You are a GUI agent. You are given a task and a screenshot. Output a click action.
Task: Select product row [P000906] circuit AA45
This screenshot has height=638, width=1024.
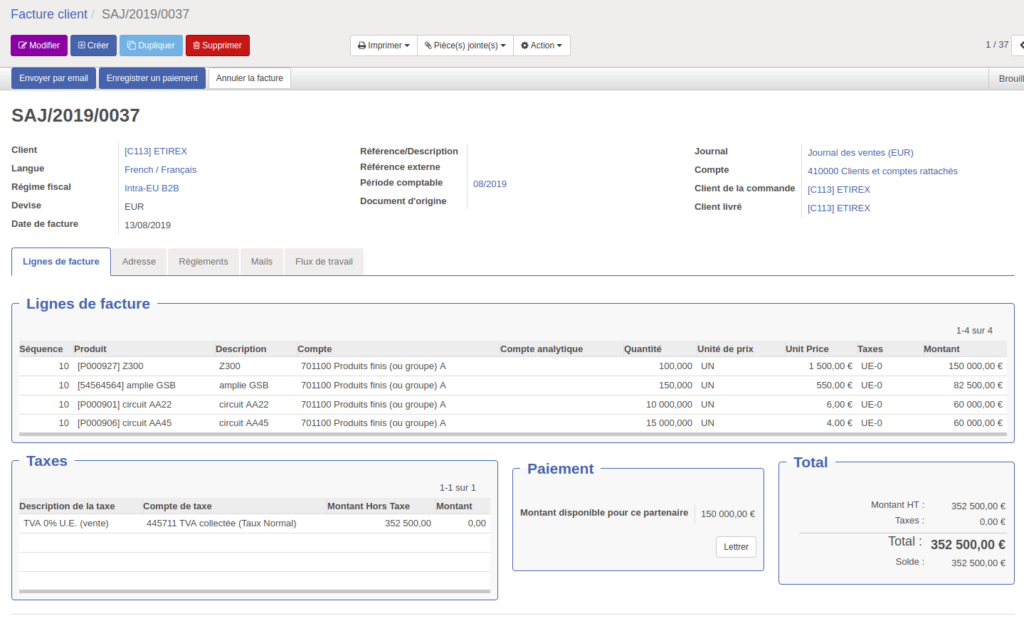tap(513, 423)
